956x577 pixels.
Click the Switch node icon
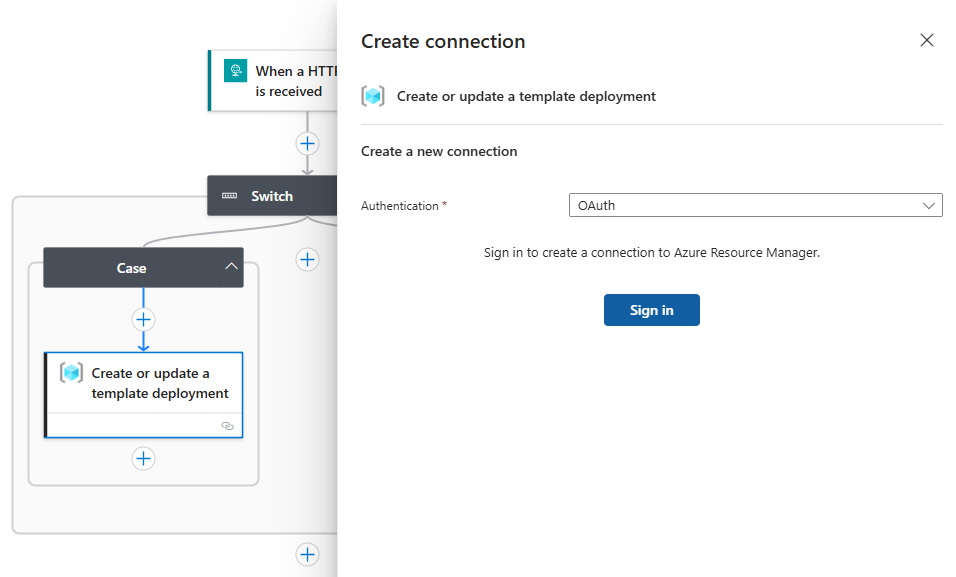pos(229,196)
